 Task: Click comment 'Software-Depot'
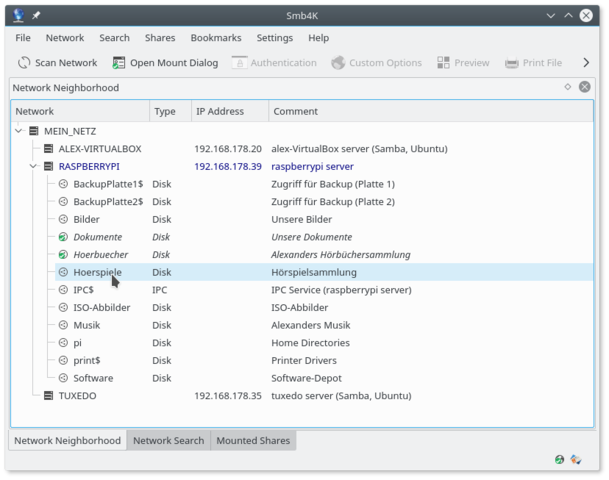(x=306, y=378)
